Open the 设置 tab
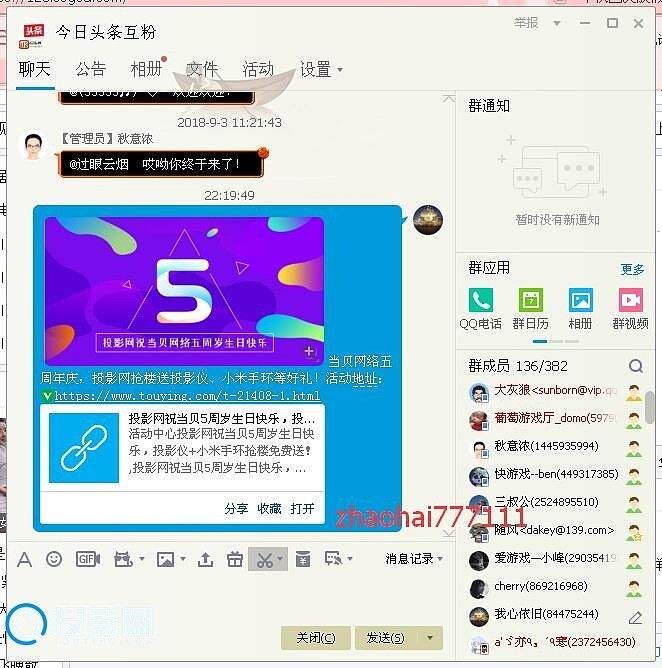Image resolution: width=662 pixels, height=668 pixels. coord(316,69)
